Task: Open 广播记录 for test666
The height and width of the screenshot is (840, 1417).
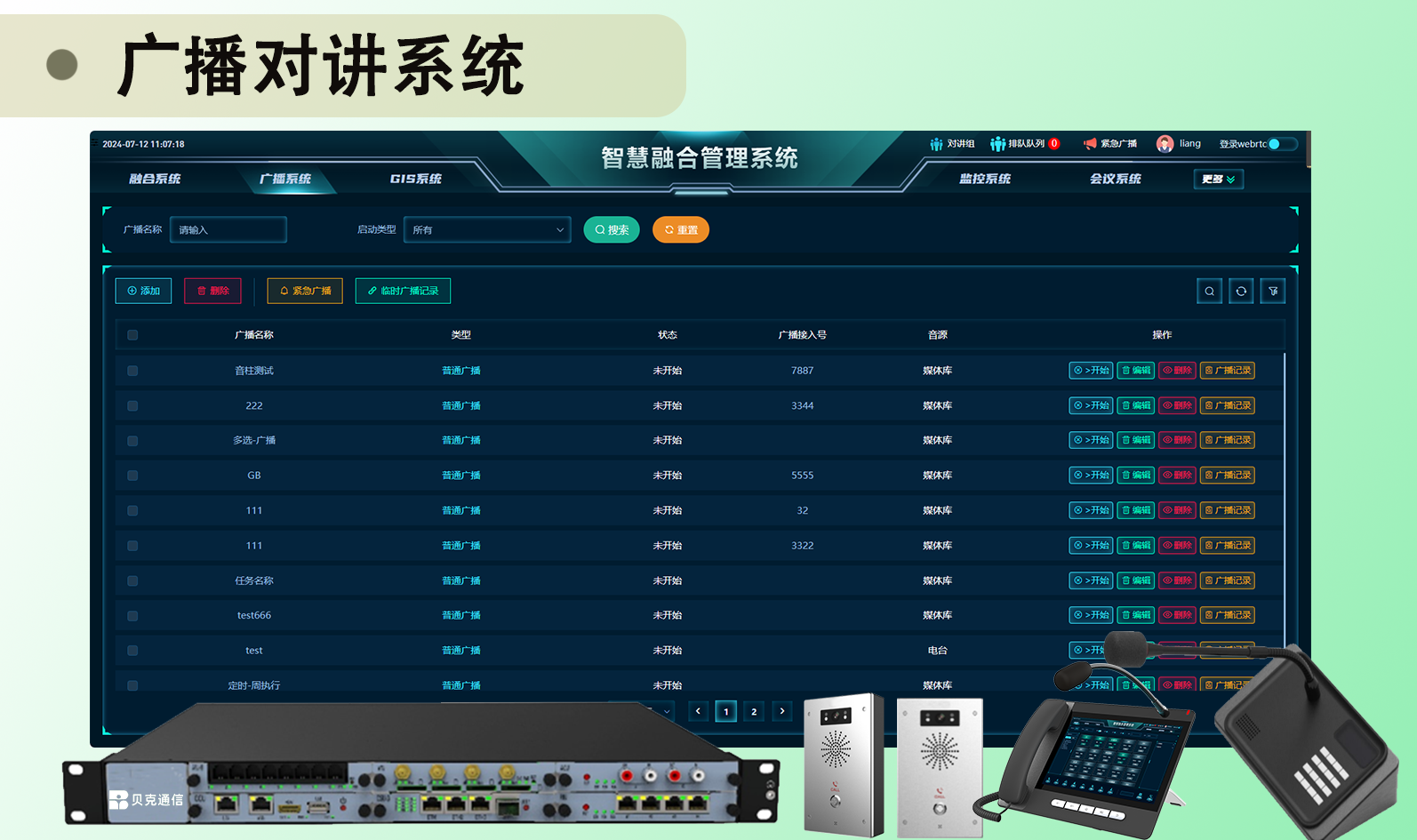Action: coord(1228,615)
